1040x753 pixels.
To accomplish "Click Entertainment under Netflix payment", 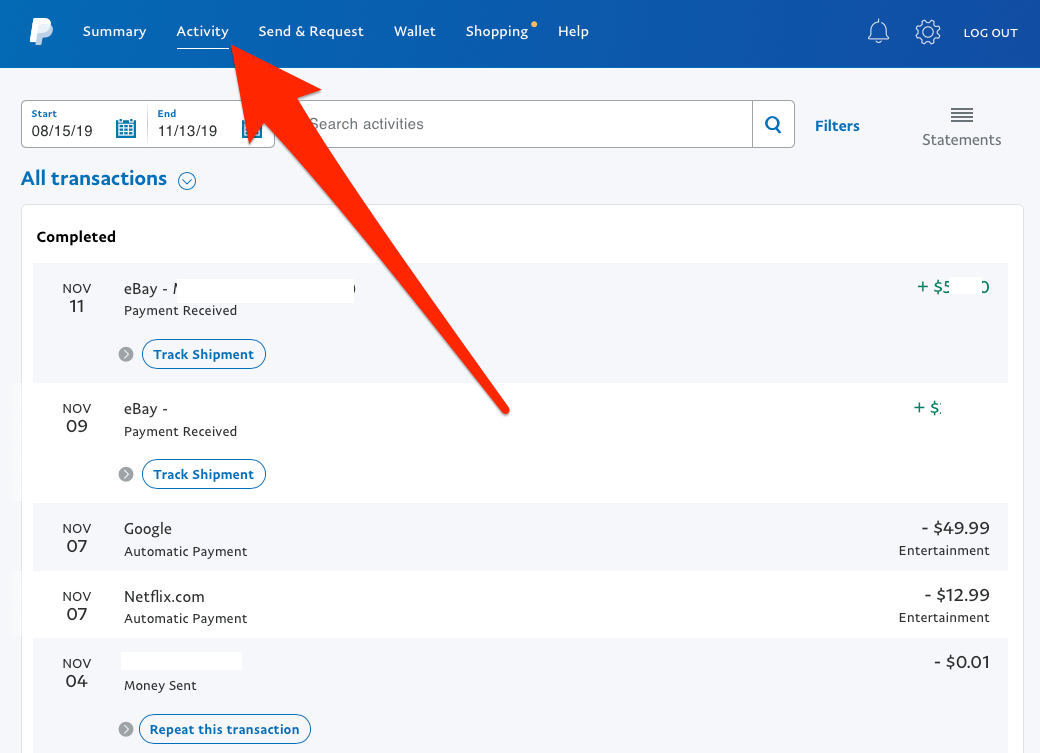I will point(944,618).
